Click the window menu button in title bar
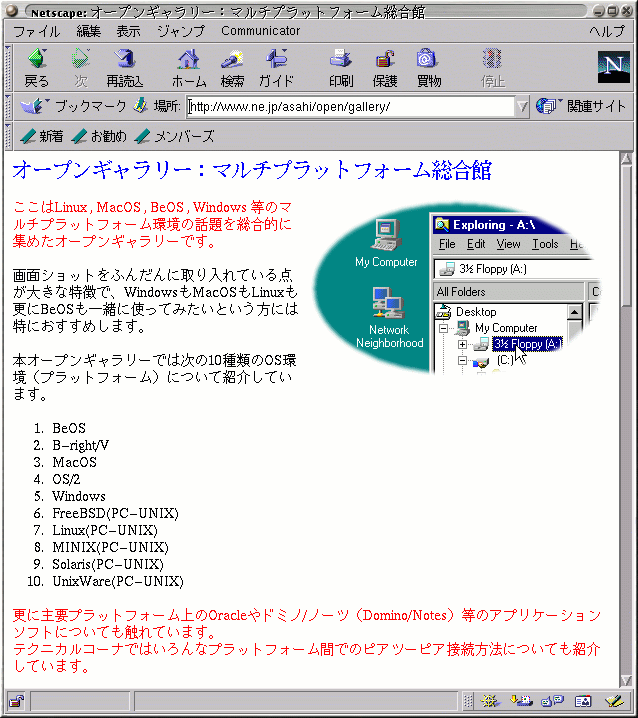 pyautogui.click(x=12, y=10)
